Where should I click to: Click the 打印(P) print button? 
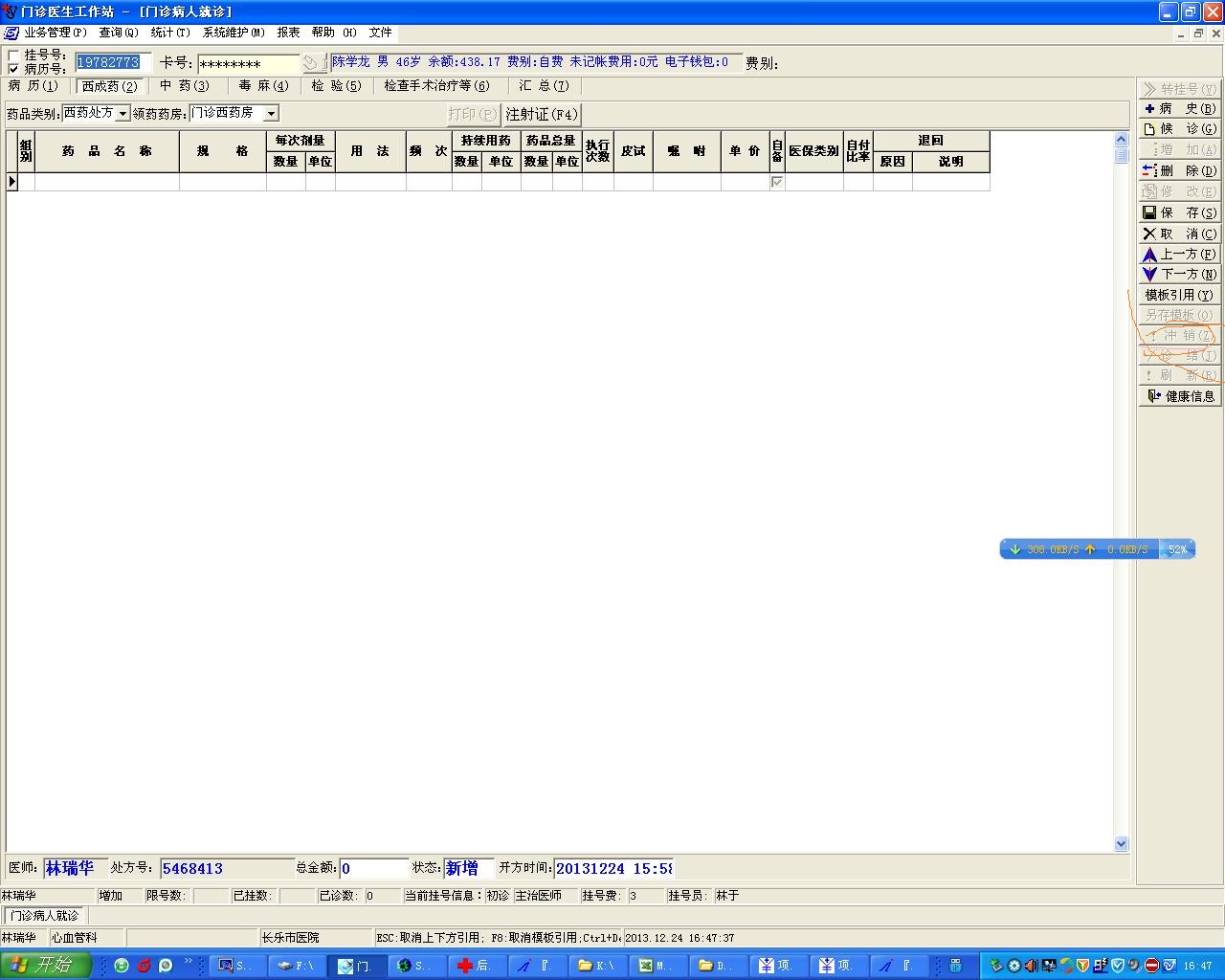click(473, 114)
